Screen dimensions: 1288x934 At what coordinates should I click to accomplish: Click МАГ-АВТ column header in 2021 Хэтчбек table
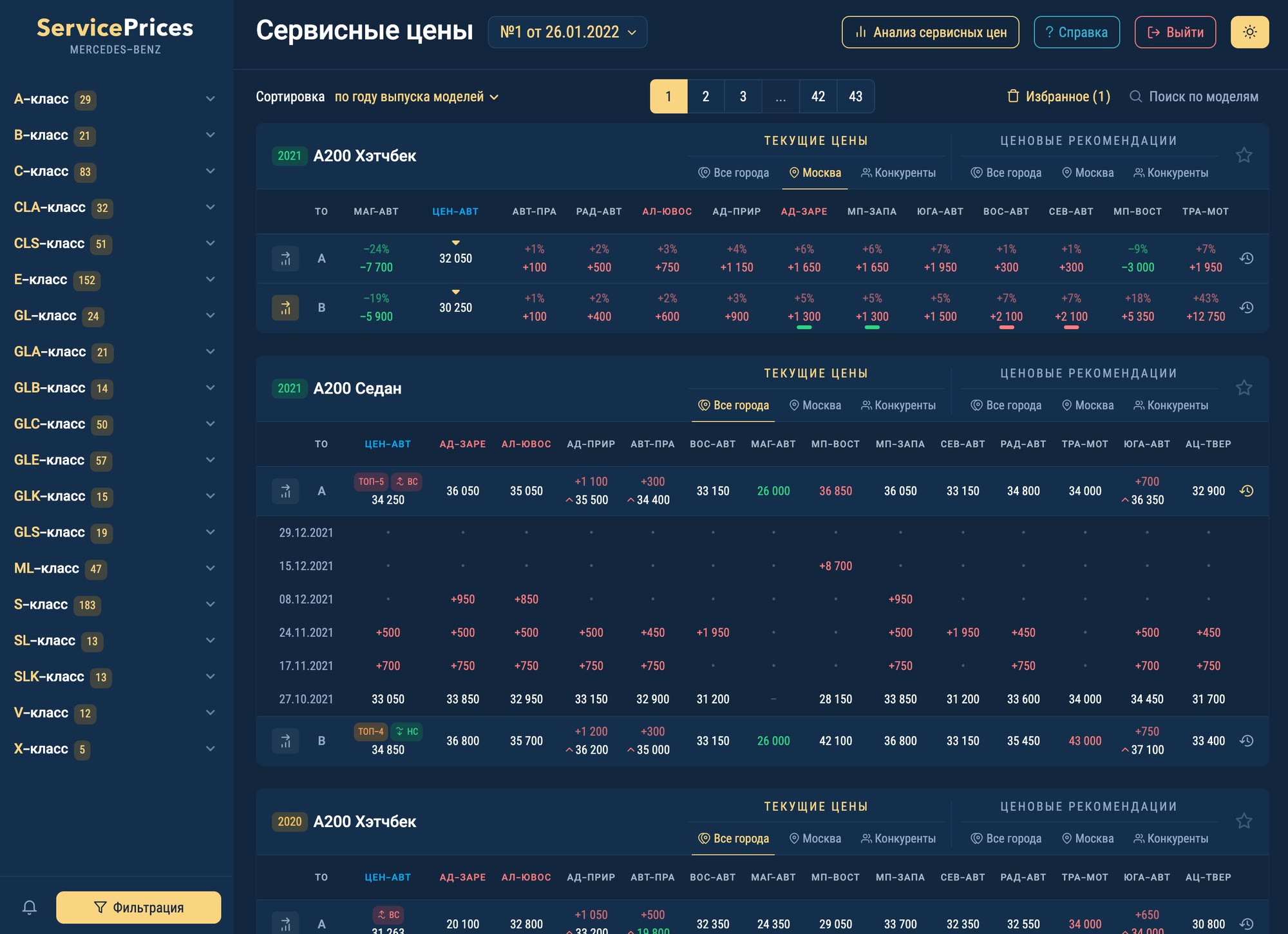[376, 211]
